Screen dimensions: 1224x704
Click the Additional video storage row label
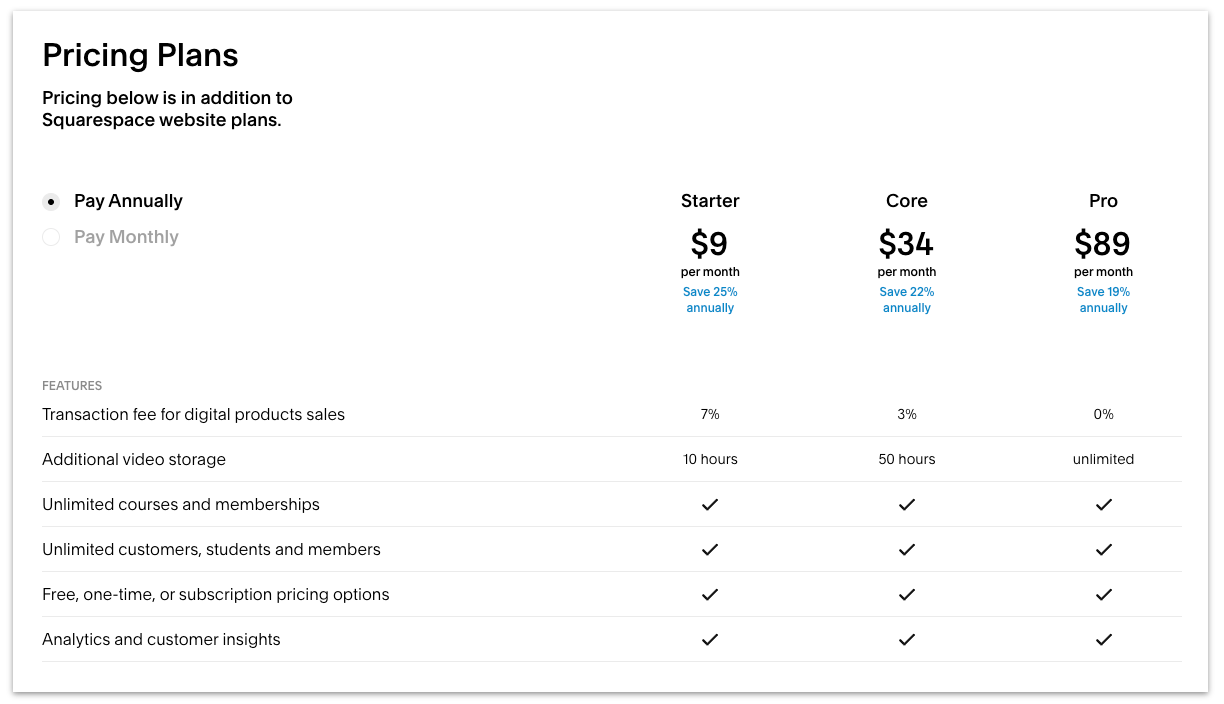134,459
